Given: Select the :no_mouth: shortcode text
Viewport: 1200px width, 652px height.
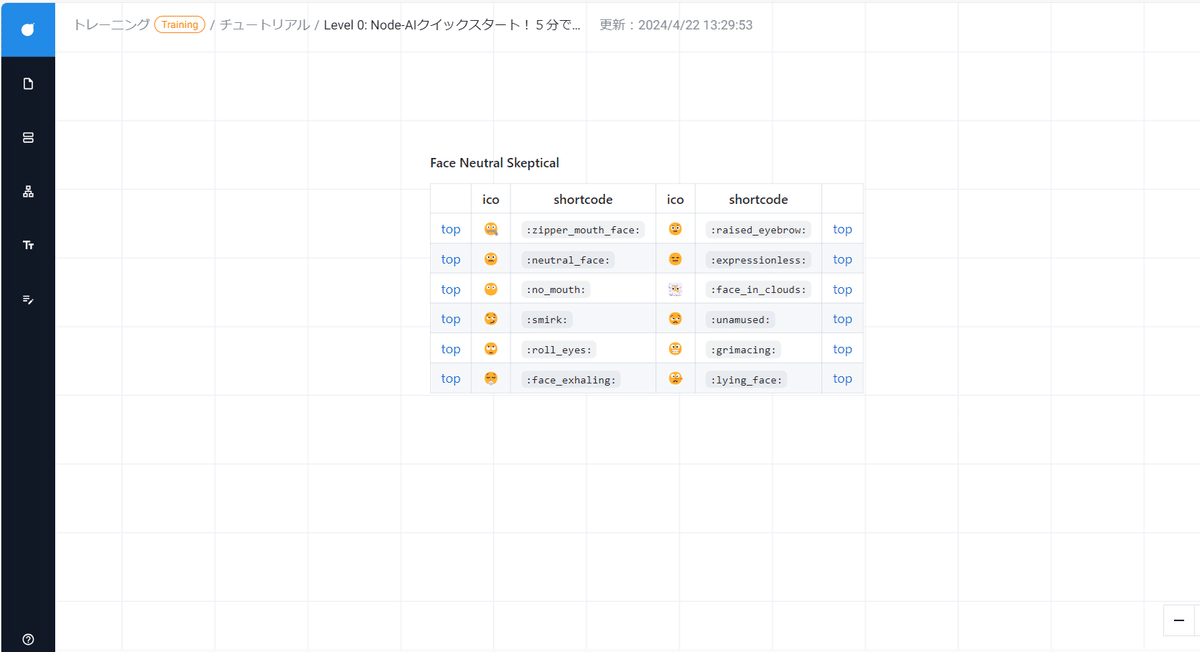Looking at the screenshot, I should pyautogui.click(x=558, y=290).
